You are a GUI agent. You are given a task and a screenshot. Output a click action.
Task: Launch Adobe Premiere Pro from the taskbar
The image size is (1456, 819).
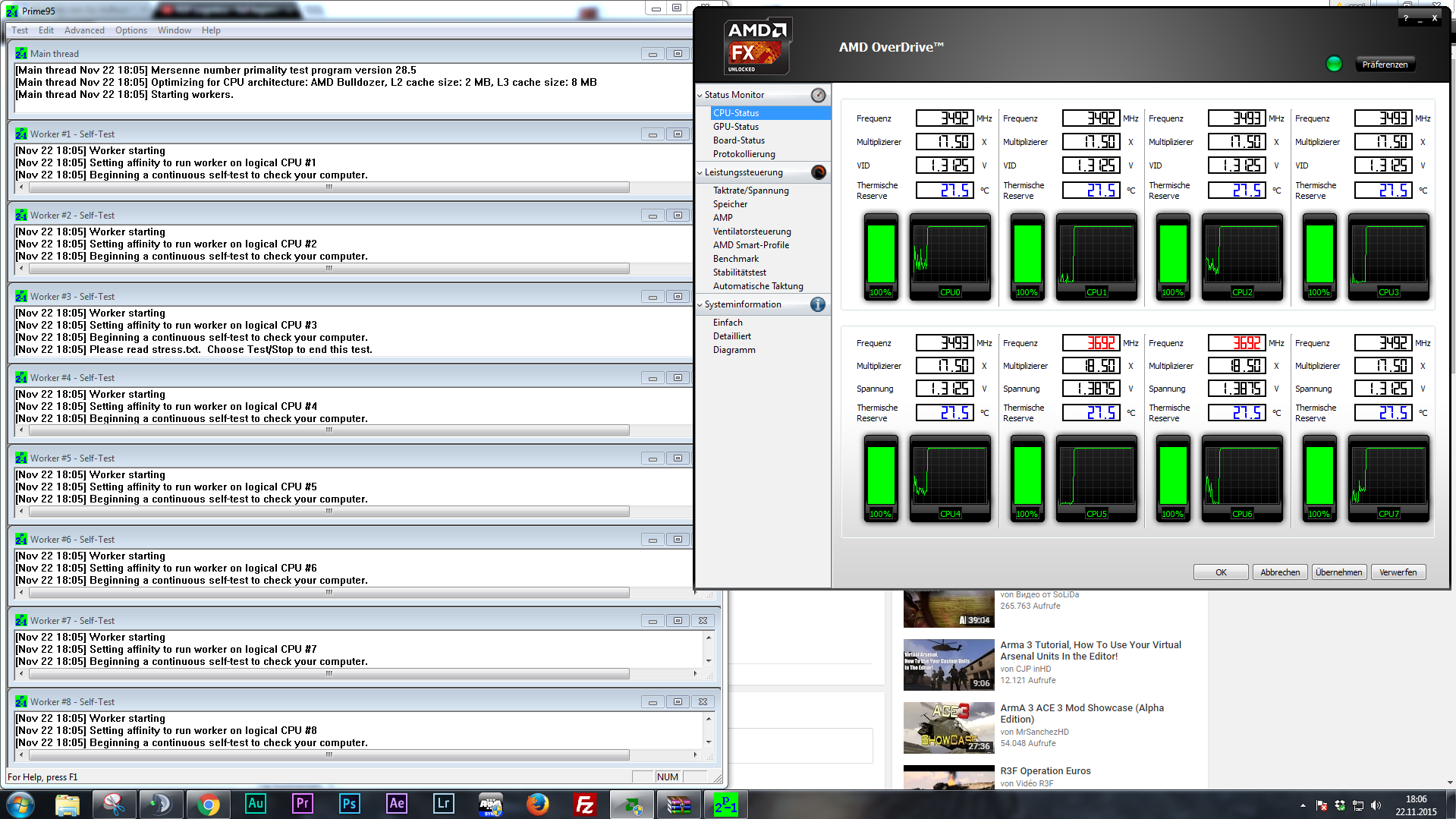pos(303,804)
